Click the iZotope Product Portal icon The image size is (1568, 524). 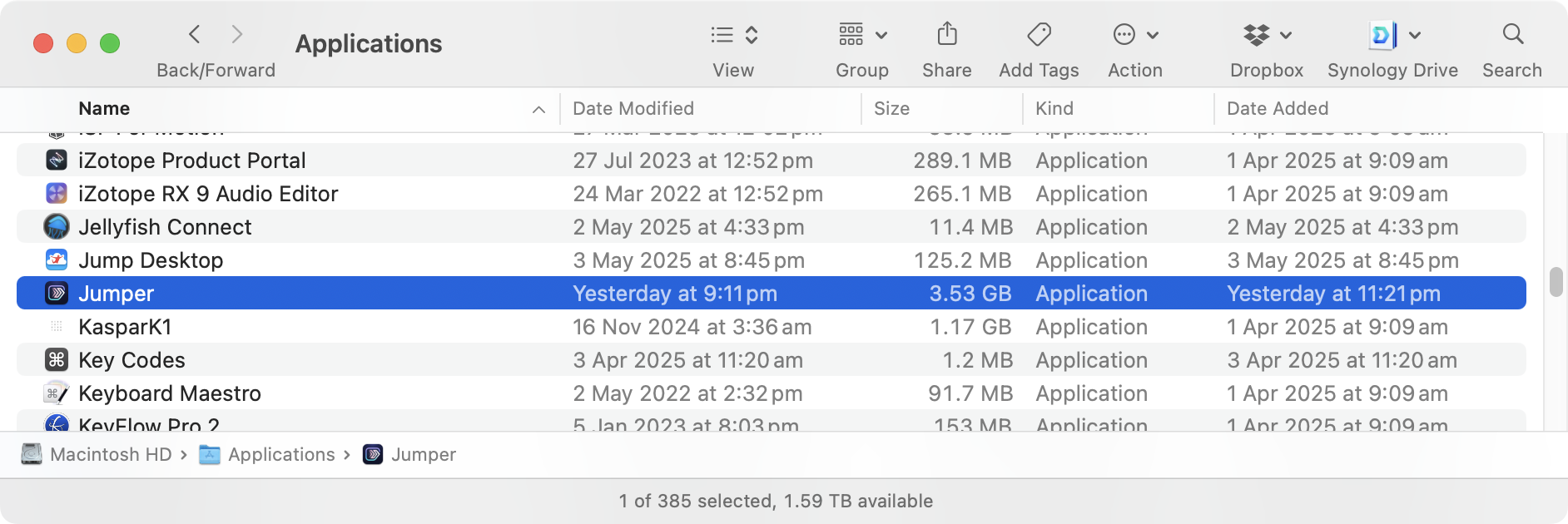(x=57, y=161)
